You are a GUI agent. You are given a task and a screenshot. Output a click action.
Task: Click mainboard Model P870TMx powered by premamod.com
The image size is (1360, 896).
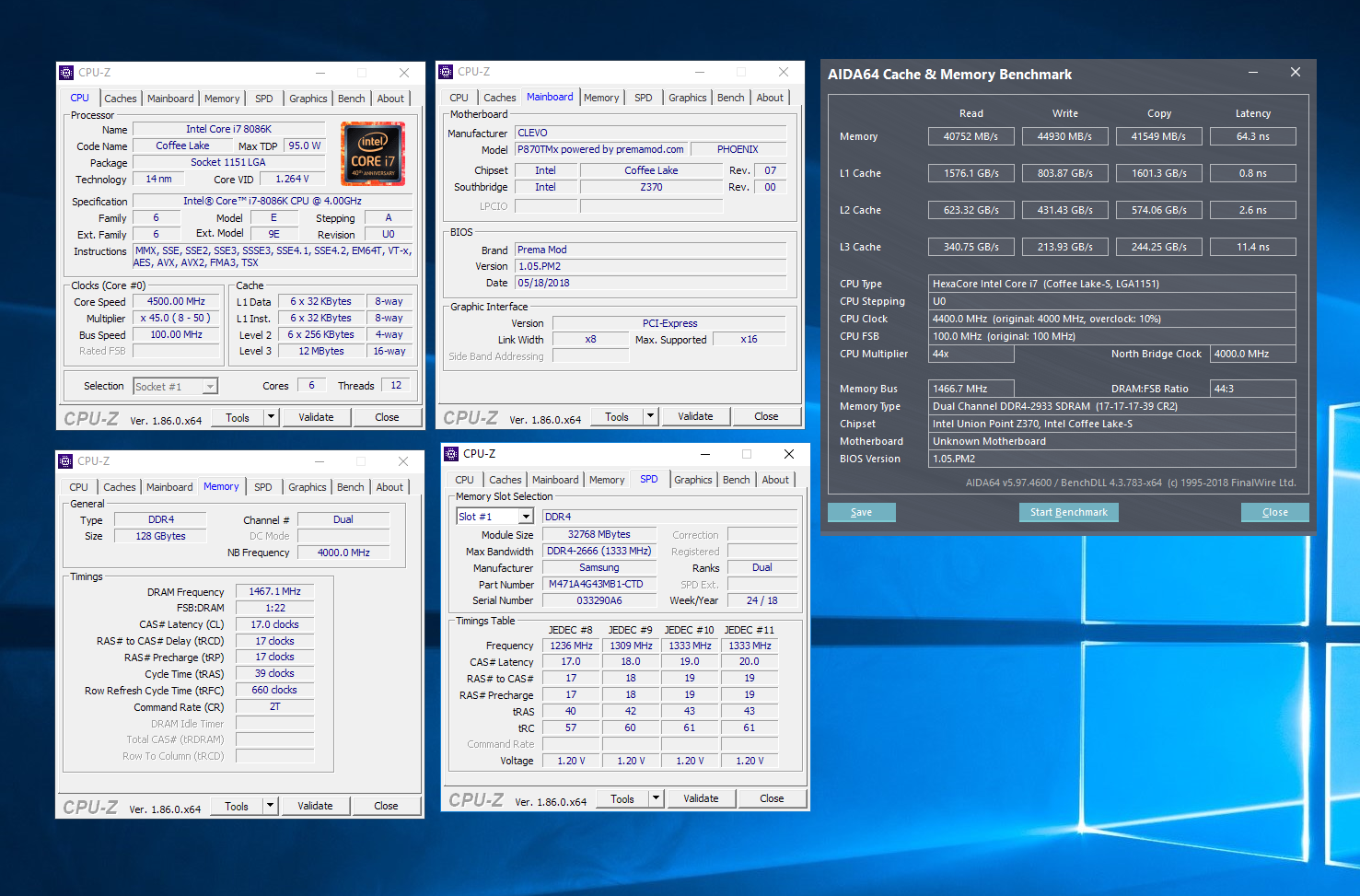coord(601,149)
